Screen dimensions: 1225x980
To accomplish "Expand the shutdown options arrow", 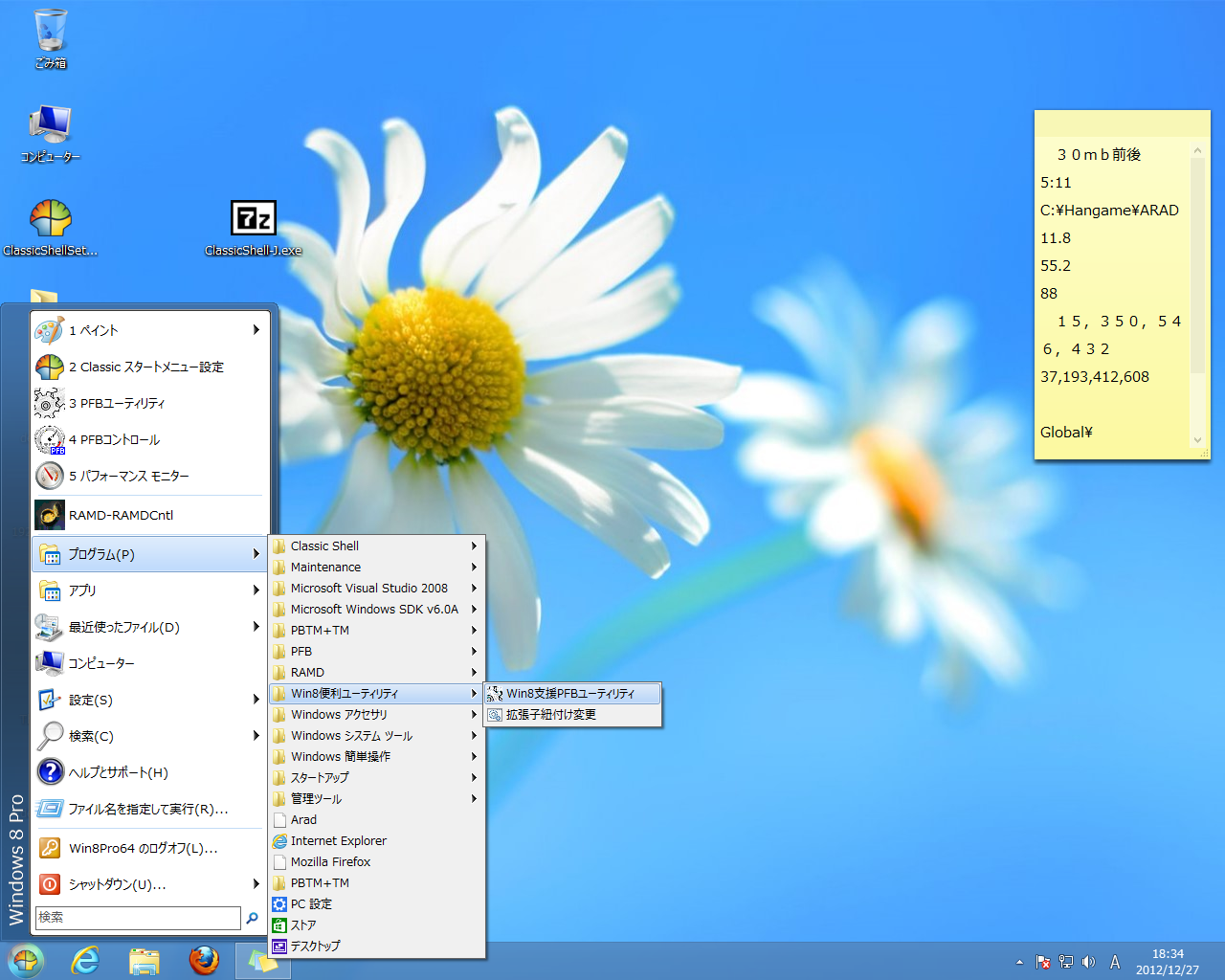I will click(x=256, y=883).
